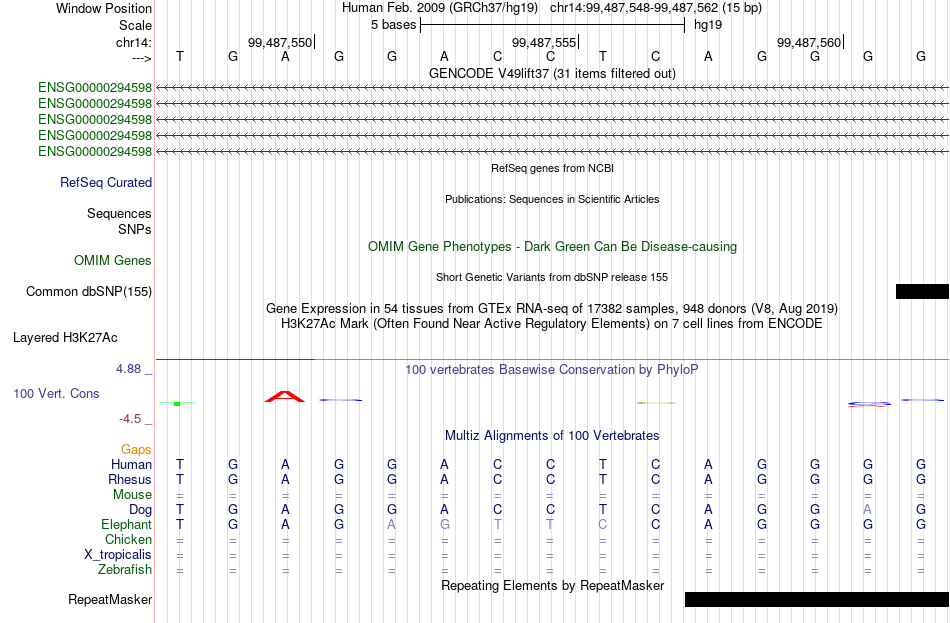Open the RepeatMasker track label
950x623 pixels.
click(110, 599)
